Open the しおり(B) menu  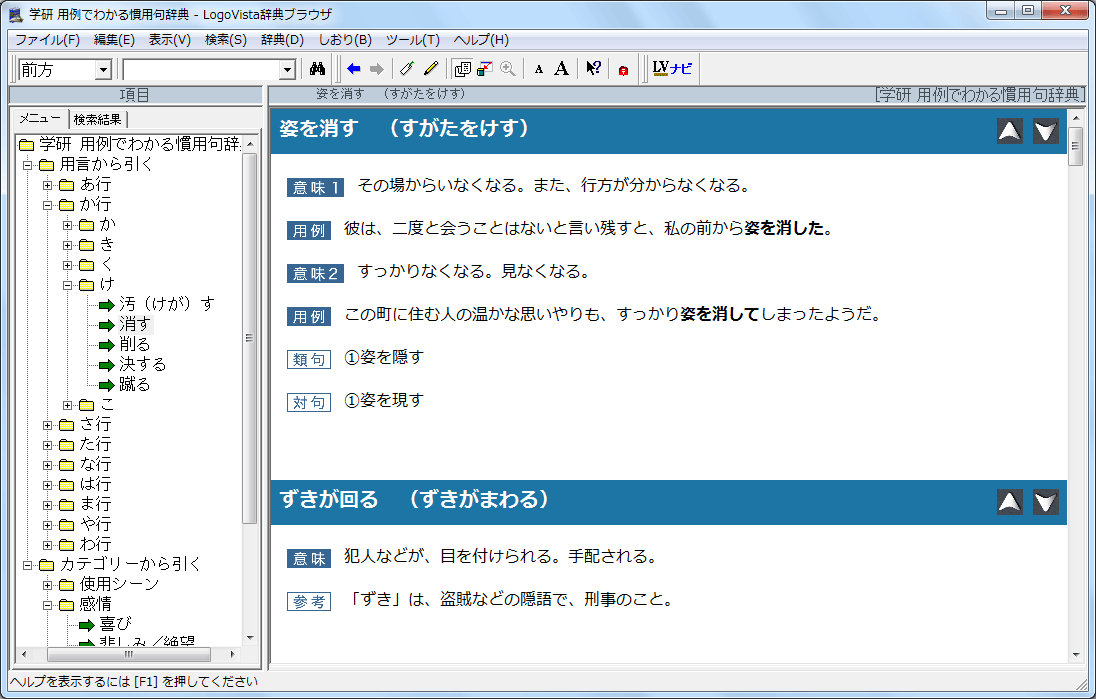coord(345,40)
